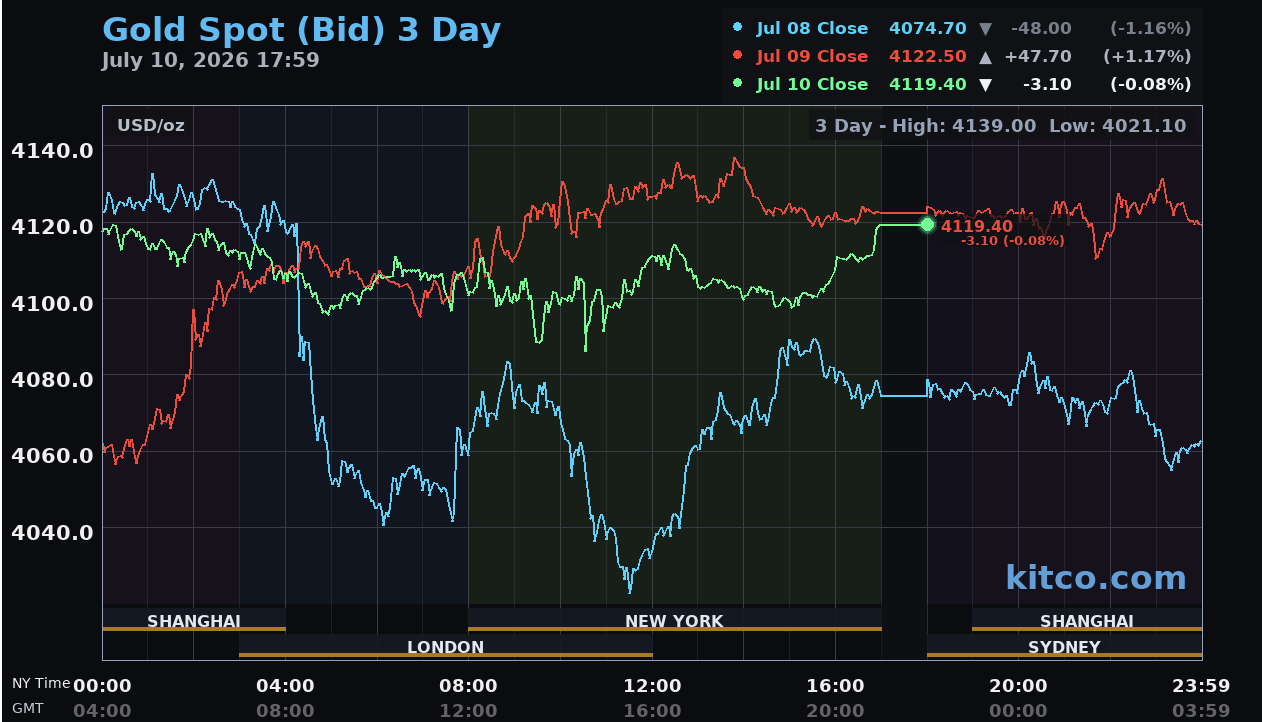Screen dimensions: 1262x722
Task: Open the kitco.com watermark link
Action: pyautogui.click(x=1095, y=577)
